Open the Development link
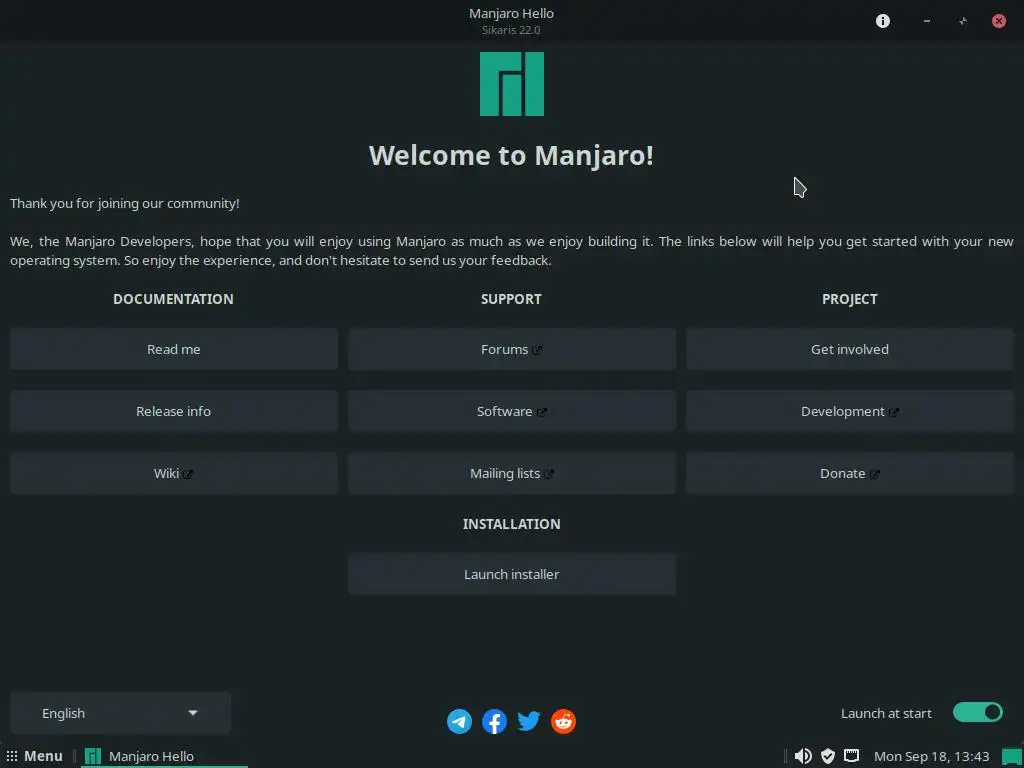 (850, 411)
